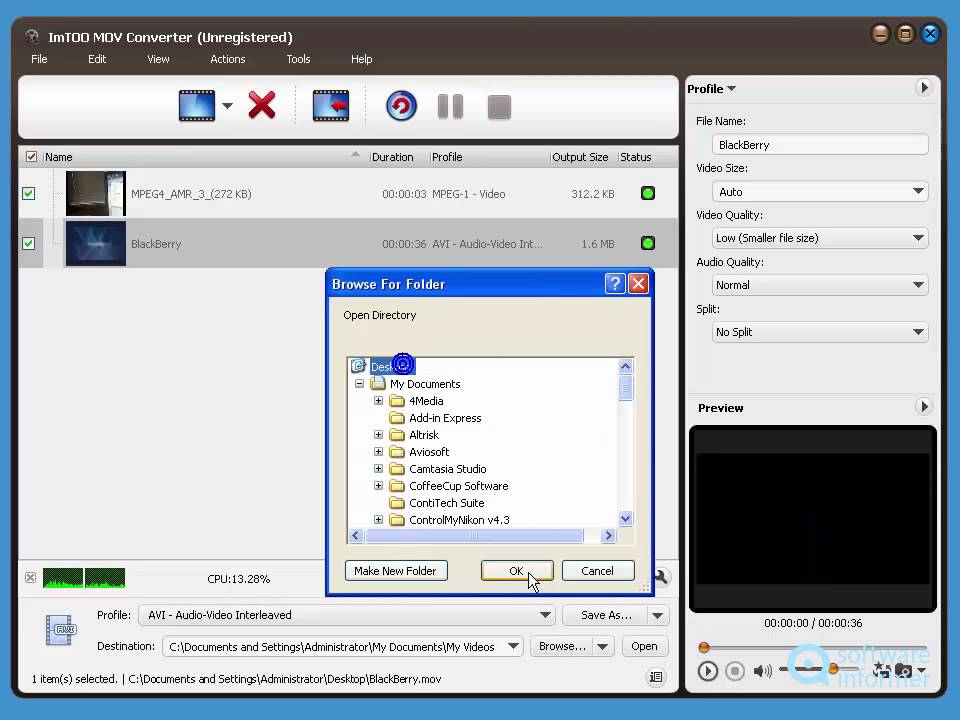Click the File Name input field

pos(820,144)
